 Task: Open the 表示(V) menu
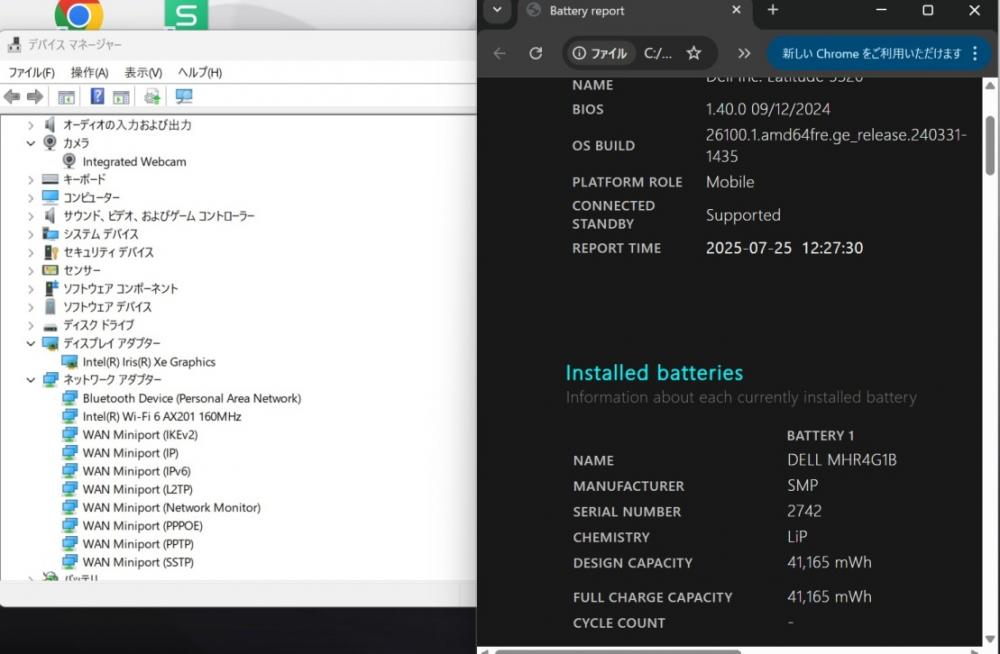[143, 72]
